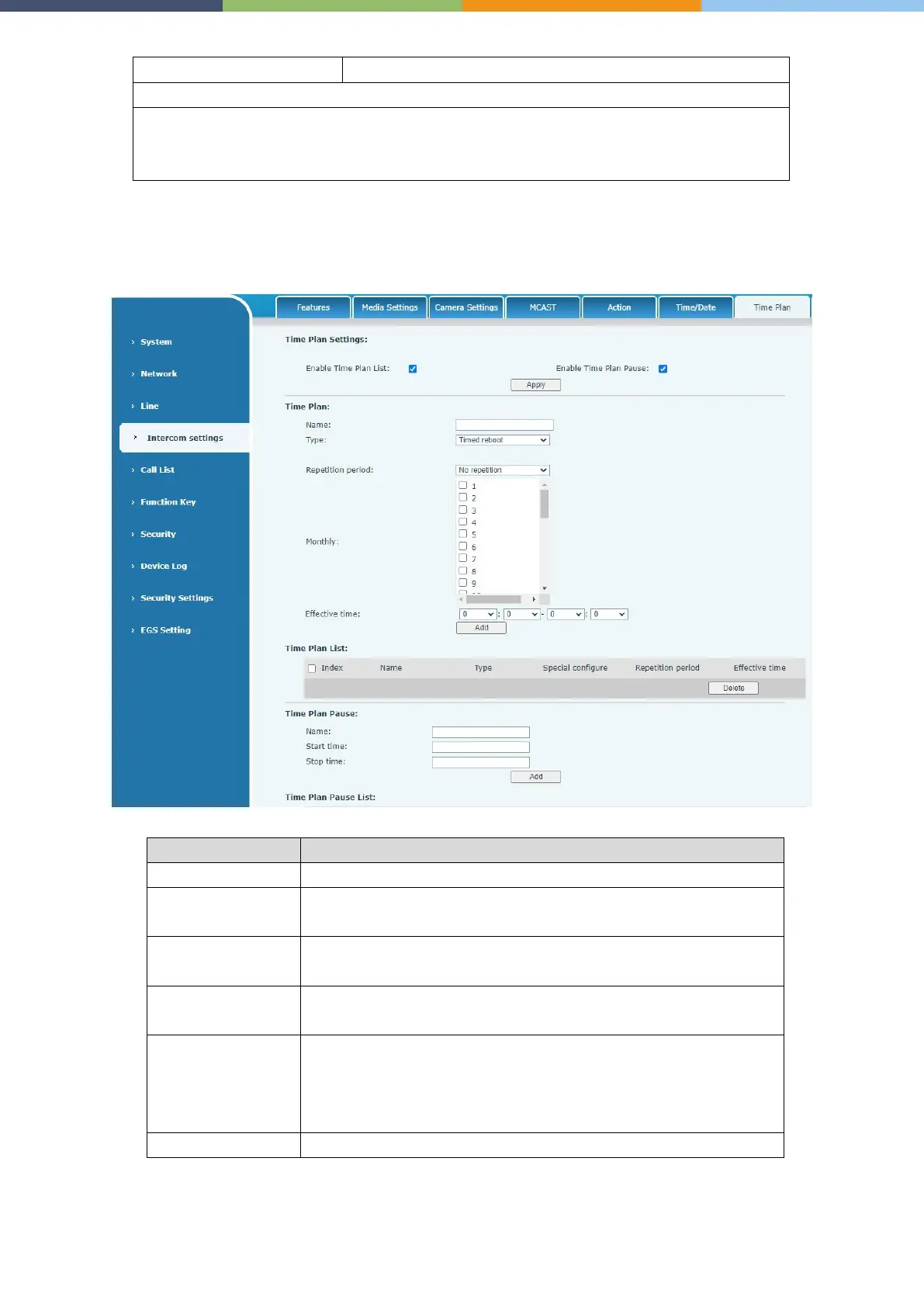Click Monthly list scroll up arrow
924x1307 pixels.
545,484
